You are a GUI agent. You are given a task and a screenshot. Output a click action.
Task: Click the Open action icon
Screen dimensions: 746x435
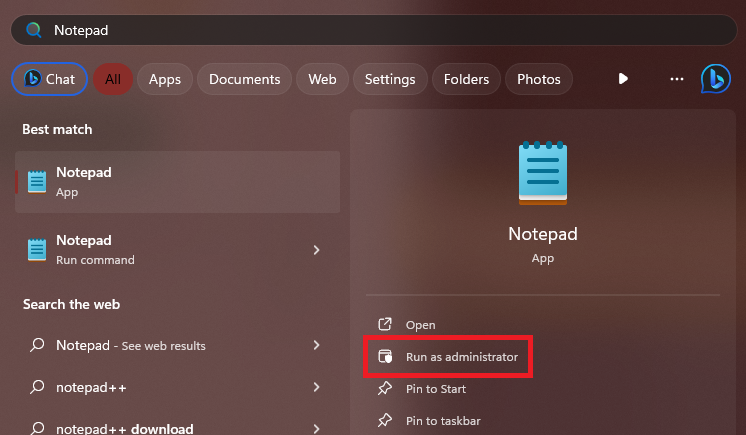coord(384,325)
